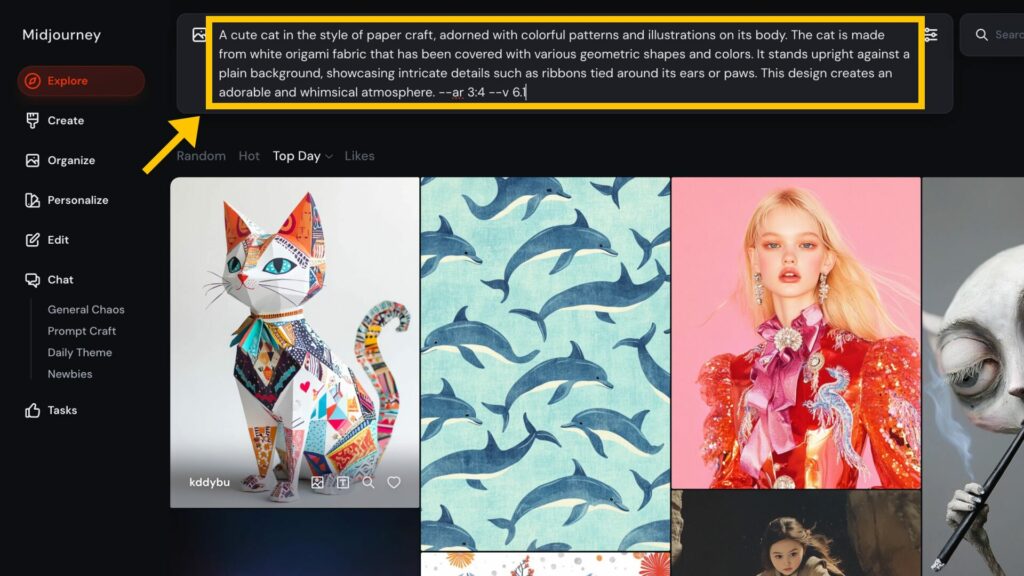Viewport: 1024px width, 576px height.
Task: Open the dolphin pattern image thumbnail
Action: coord(545,364)
